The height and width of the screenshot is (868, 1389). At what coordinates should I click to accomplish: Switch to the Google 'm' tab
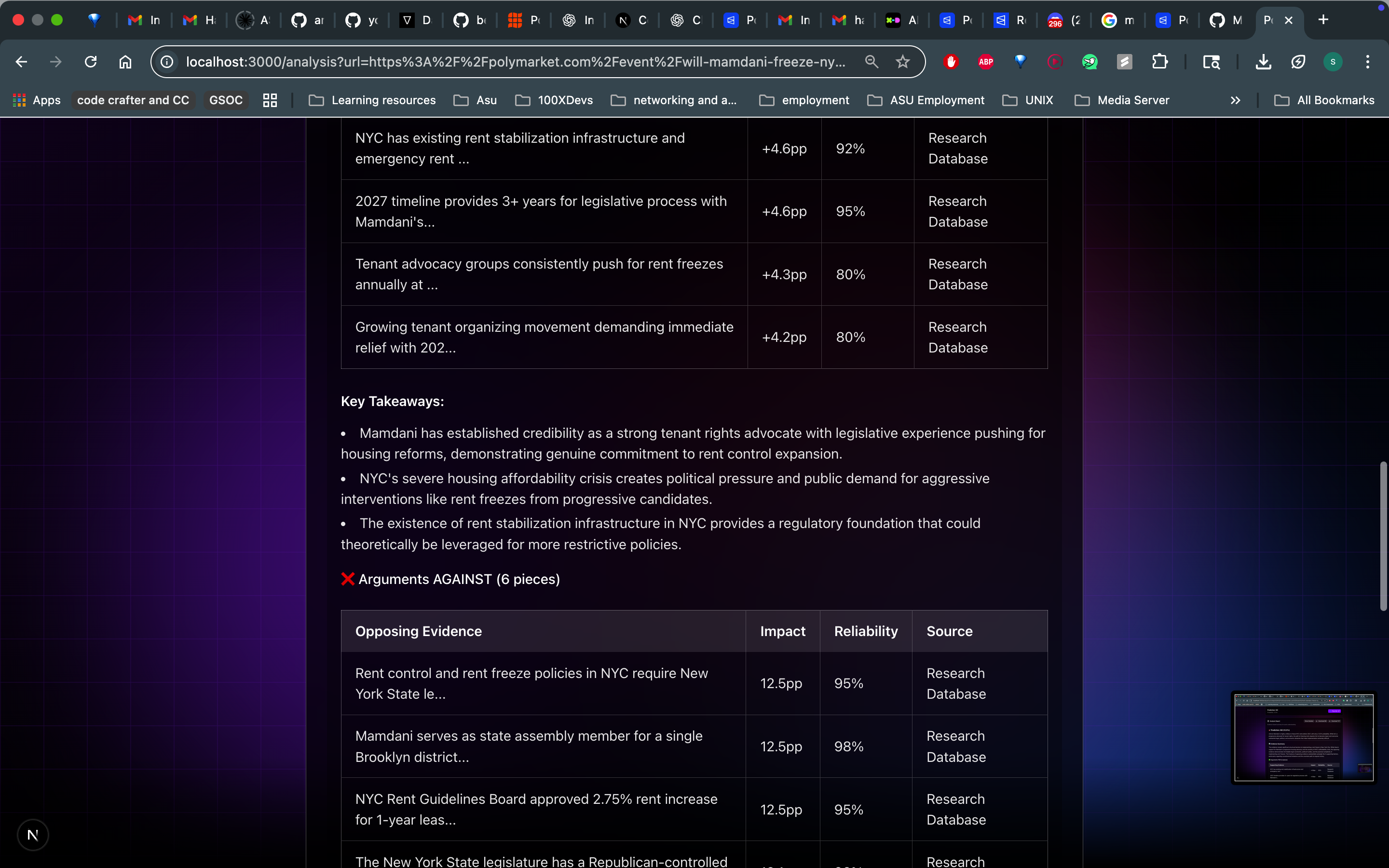[1117, 20]
